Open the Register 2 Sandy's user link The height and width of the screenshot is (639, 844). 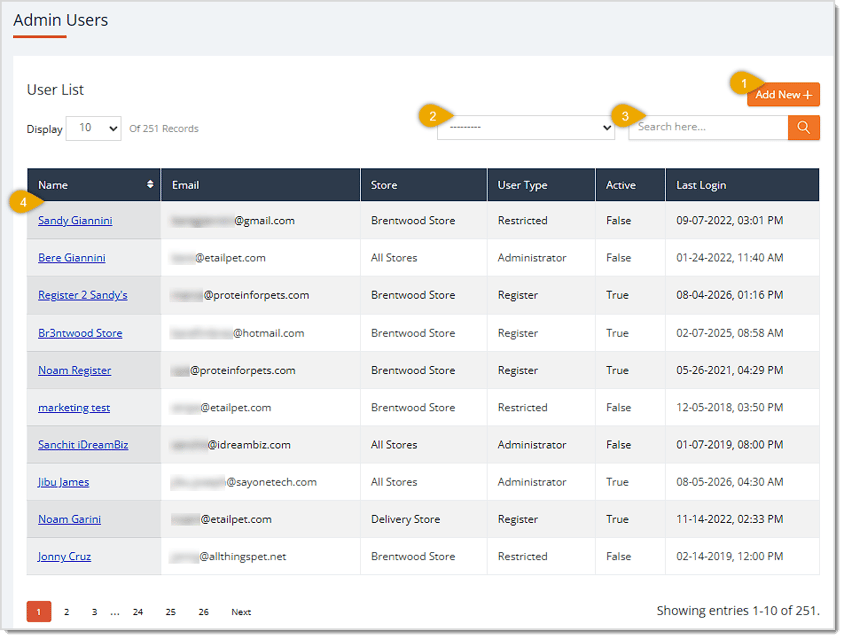tap(83, 295)
